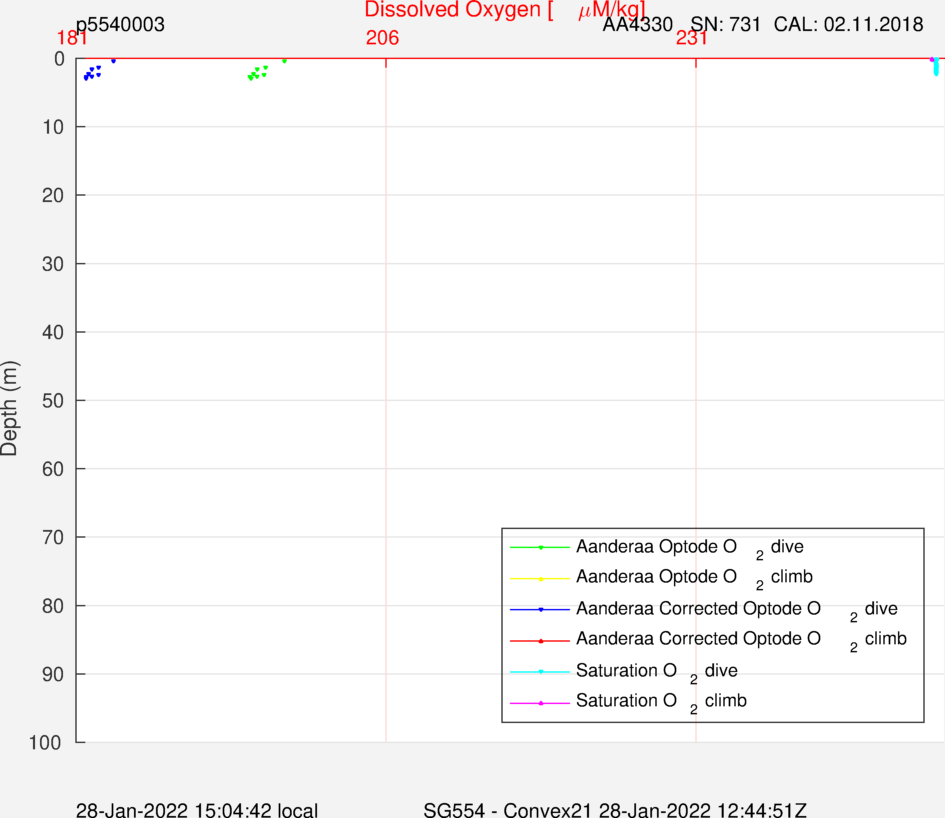Click the cyan line sample in legend
The image size is (945, 818).
(540, 672)
